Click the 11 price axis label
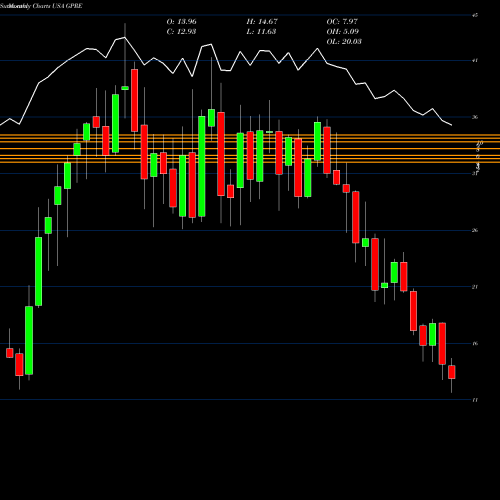500x500 pixels. click(475, 400)
